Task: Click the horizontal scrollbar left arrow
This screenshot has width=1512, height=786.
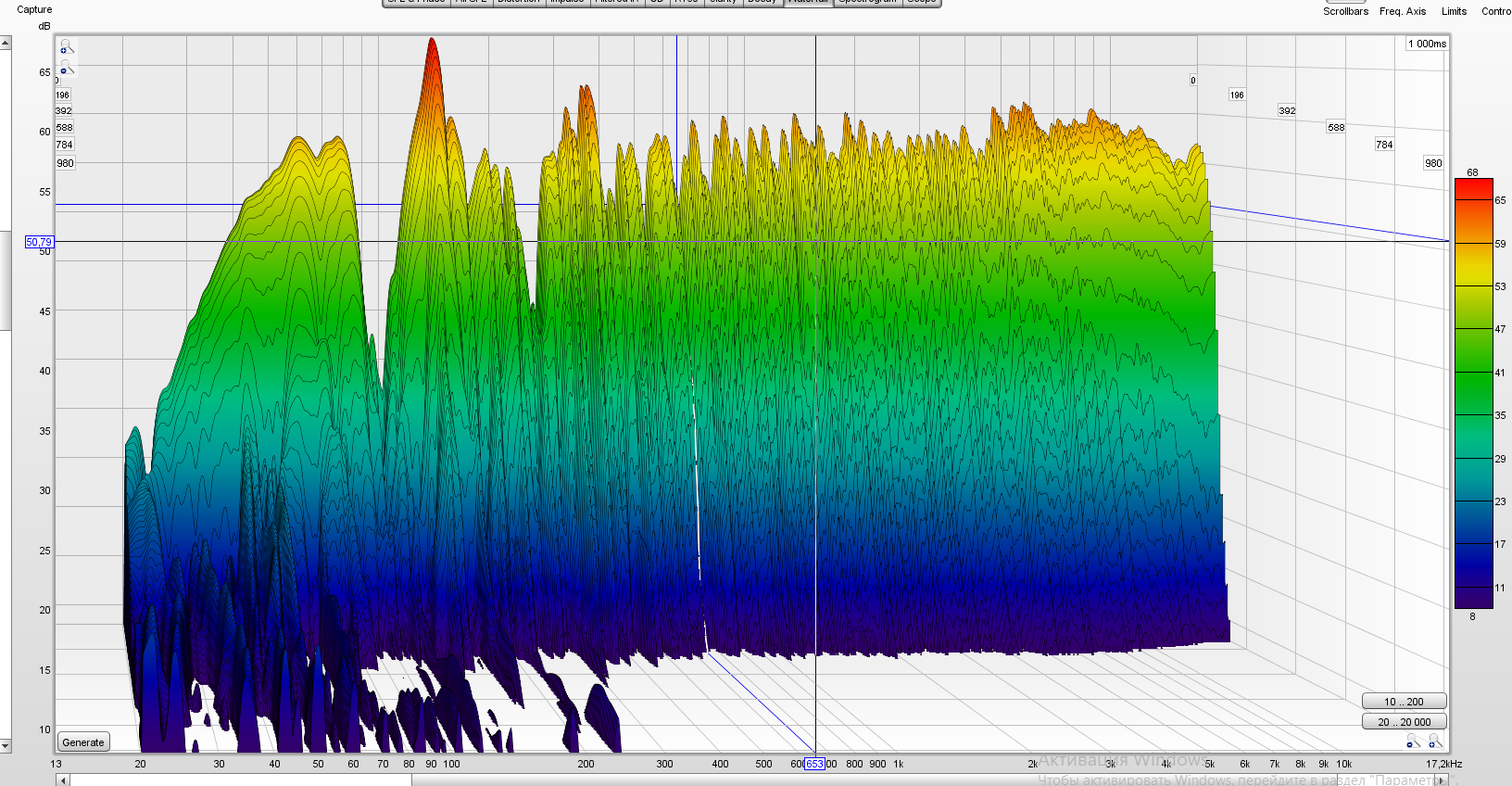Action: coord(63,780)
